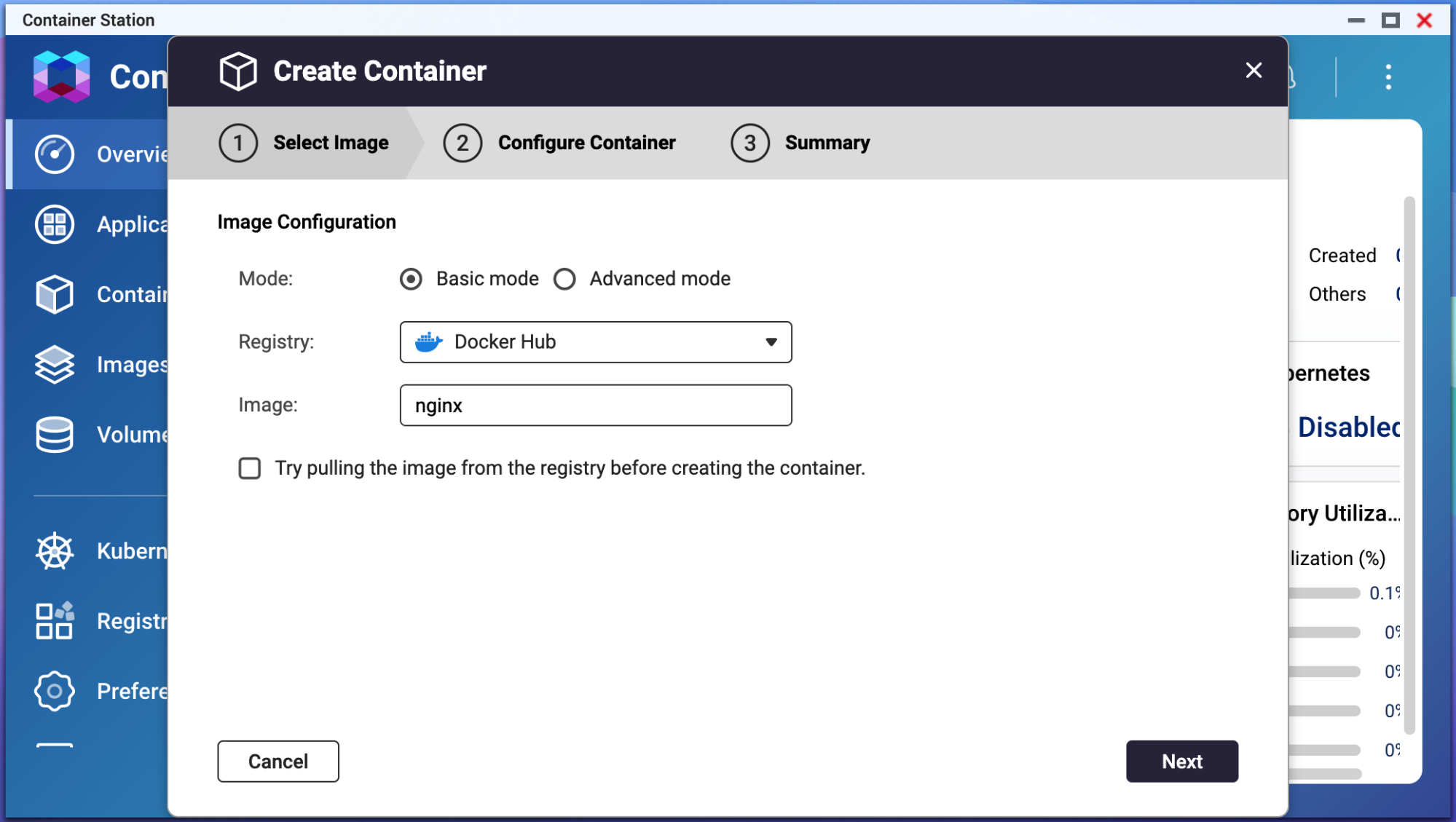Open the Volumes database icon in sidebar

[55, 435]
